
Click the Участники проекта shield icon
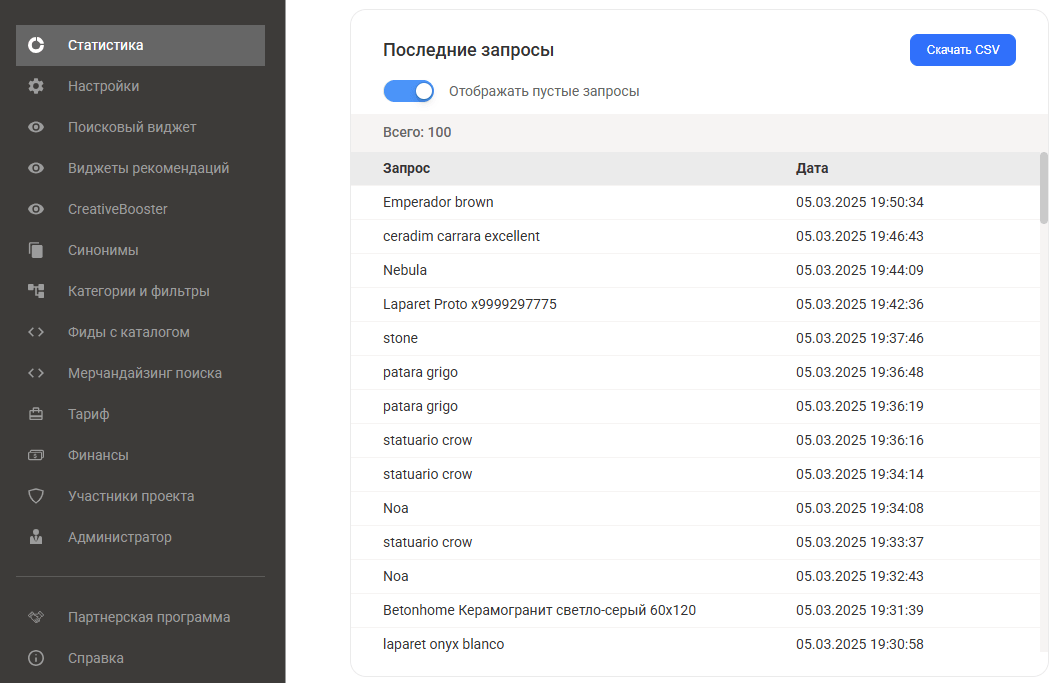[36, 496]
